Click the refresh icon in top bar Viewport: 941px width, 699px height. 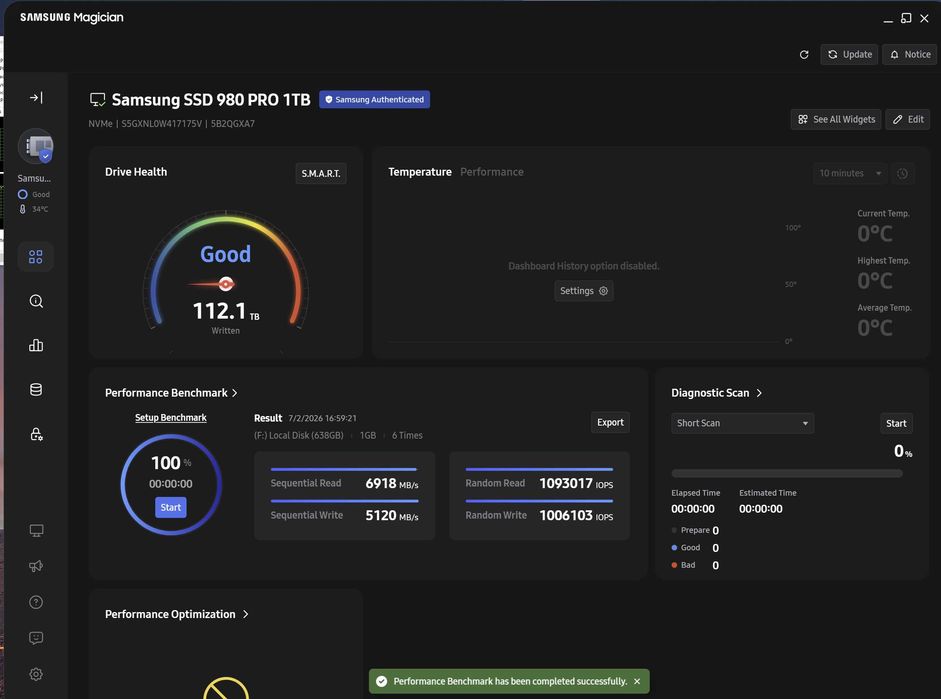click(804, 55)
